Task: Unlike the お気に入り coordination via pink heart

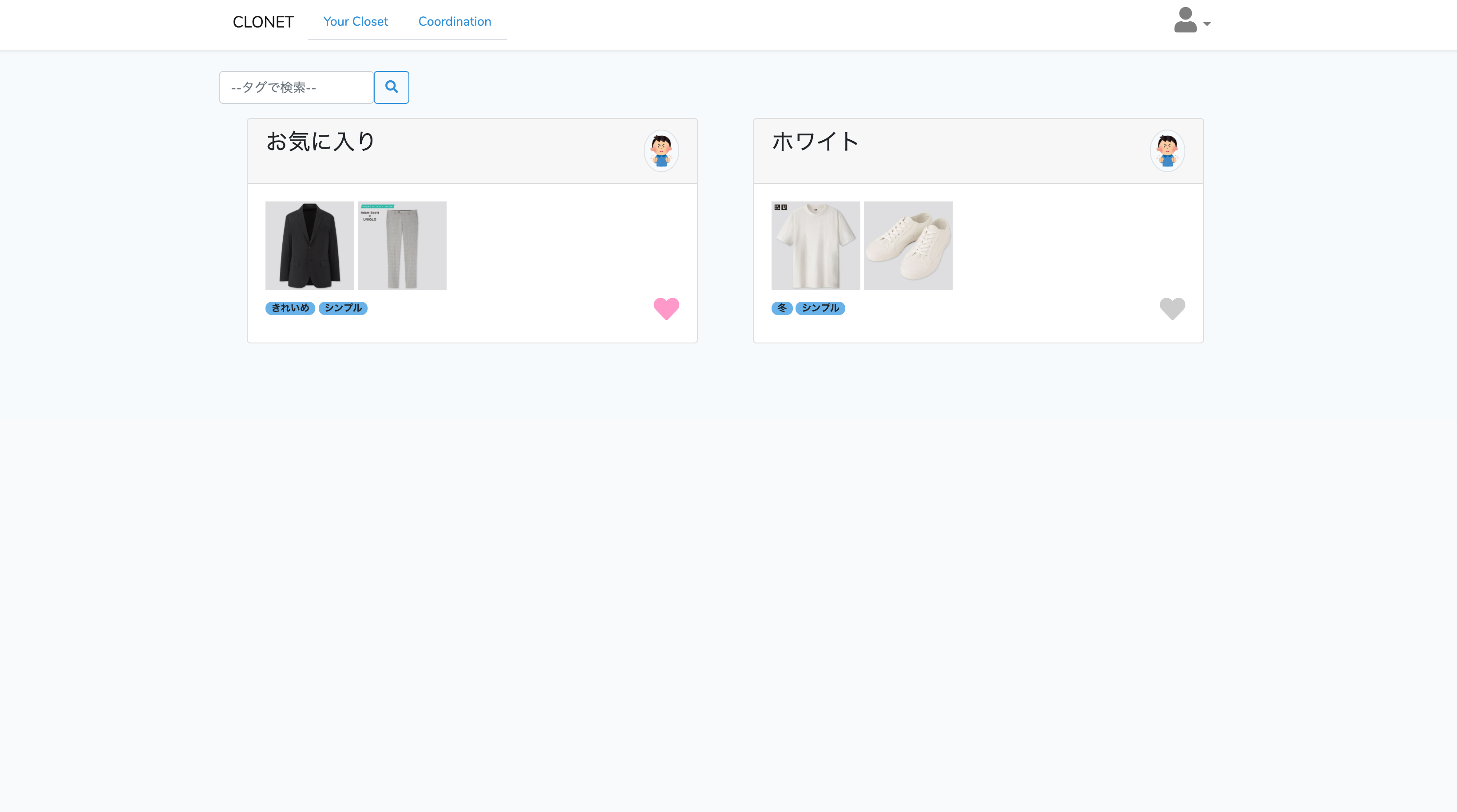Action: pyautogui.click(x=667, y=309)
